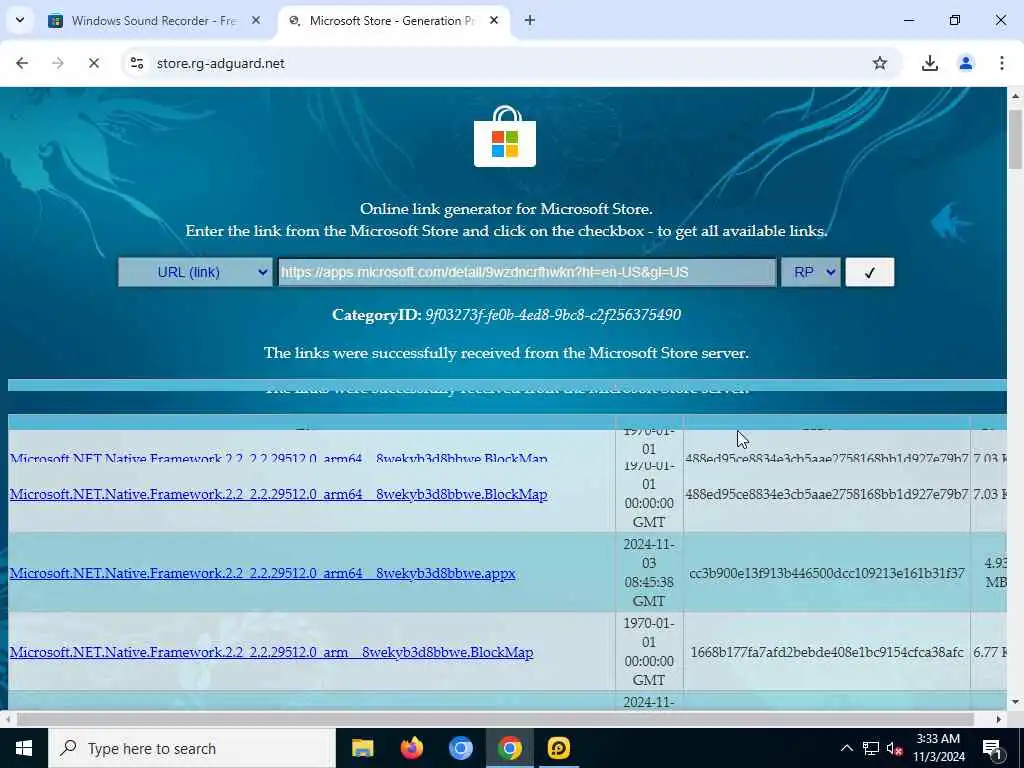Open the arm64 BlockMap download link
The width and height of the screenshot is (1024, 768).
278,494
